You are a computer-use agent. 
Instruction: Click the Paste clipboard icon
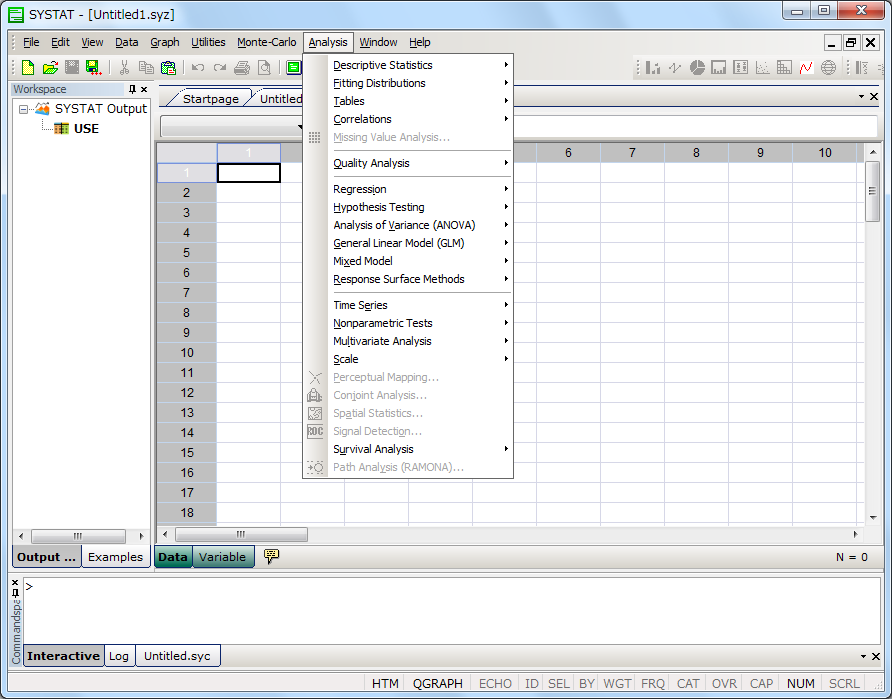(x=168, y=68)
